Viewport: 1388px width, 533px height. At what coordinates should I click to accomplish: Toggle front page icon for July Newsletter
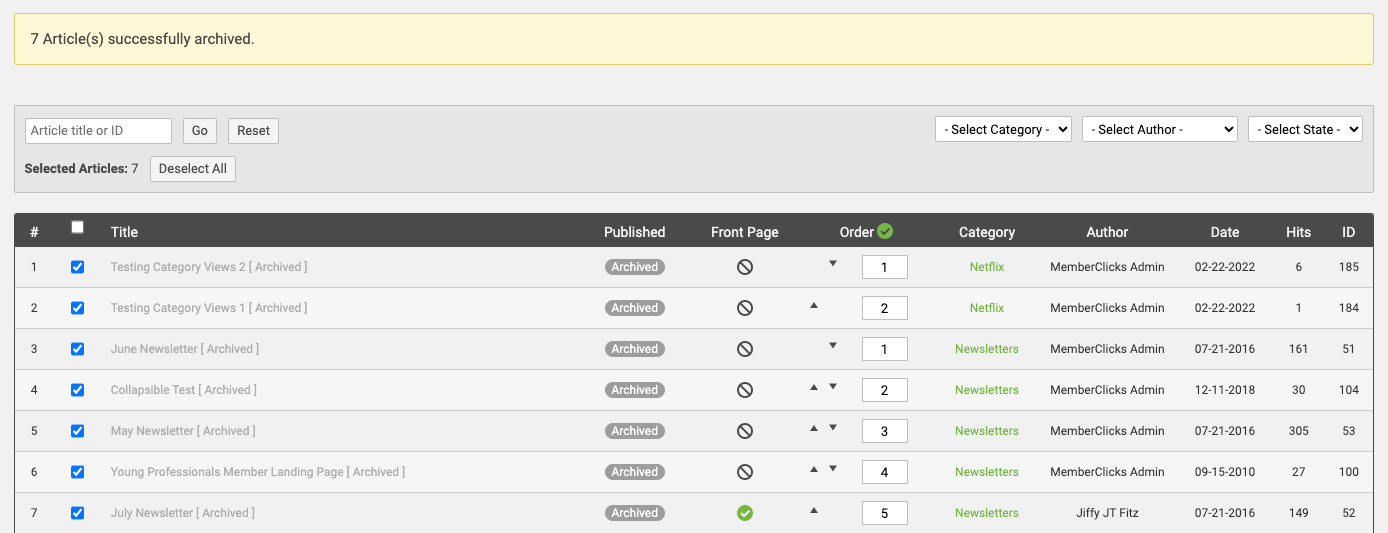coord(745,513)
